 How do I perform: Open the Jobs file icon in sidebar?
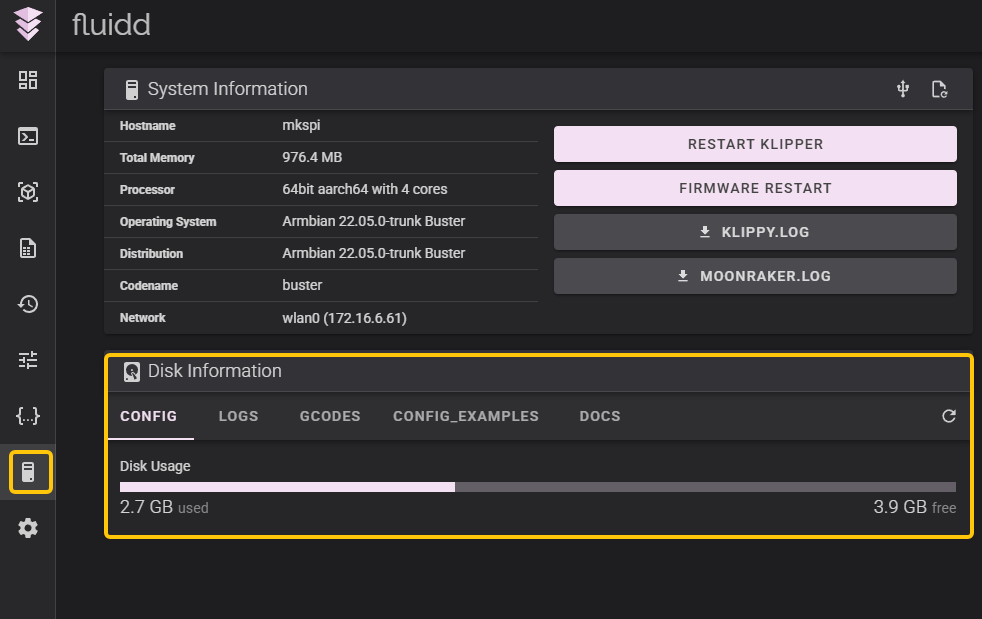click(x=28, y=249)
